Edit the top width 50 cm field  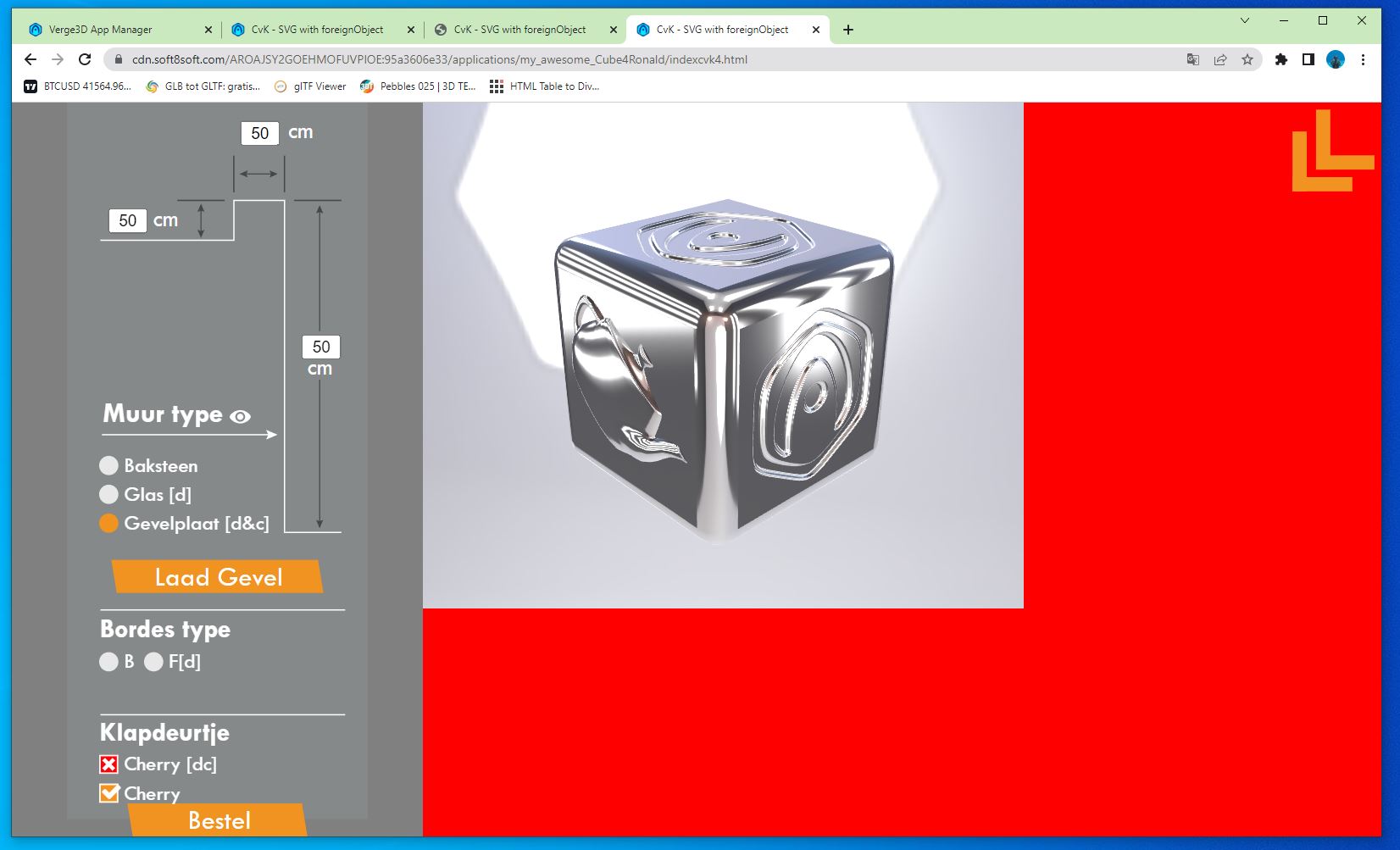(260, 133)
